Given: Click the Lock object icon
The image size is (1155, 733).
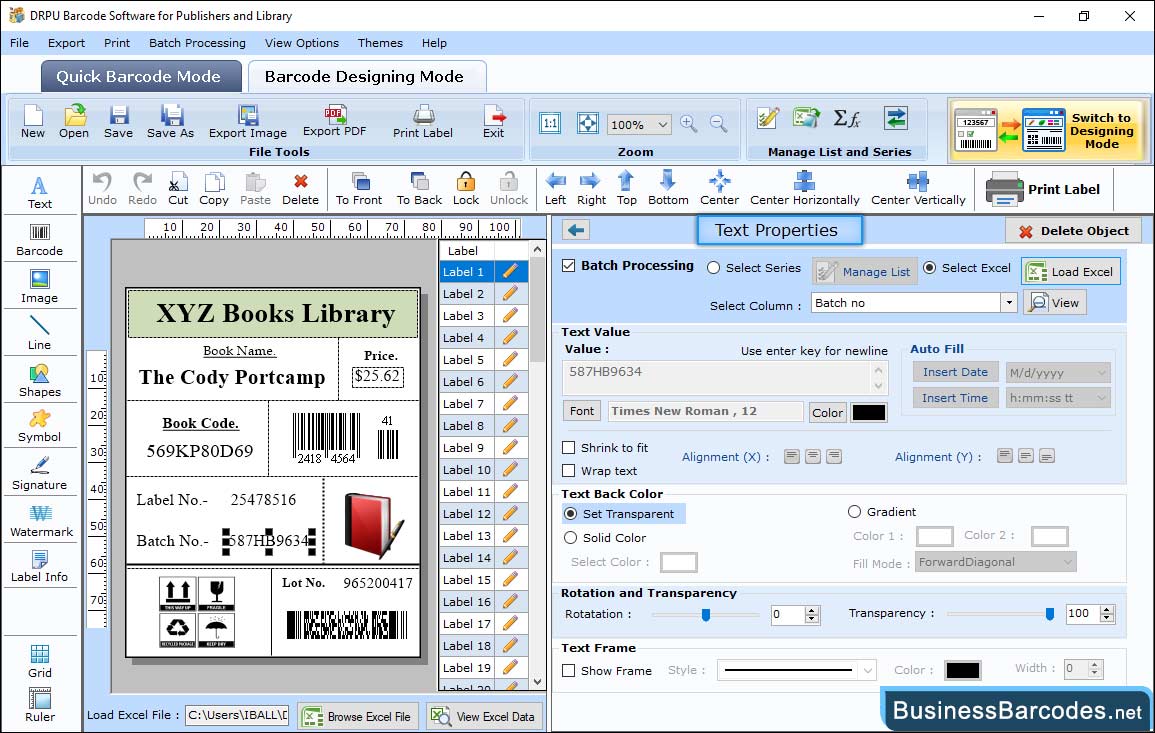Looking at the screenshot, I should coord(466,189).
